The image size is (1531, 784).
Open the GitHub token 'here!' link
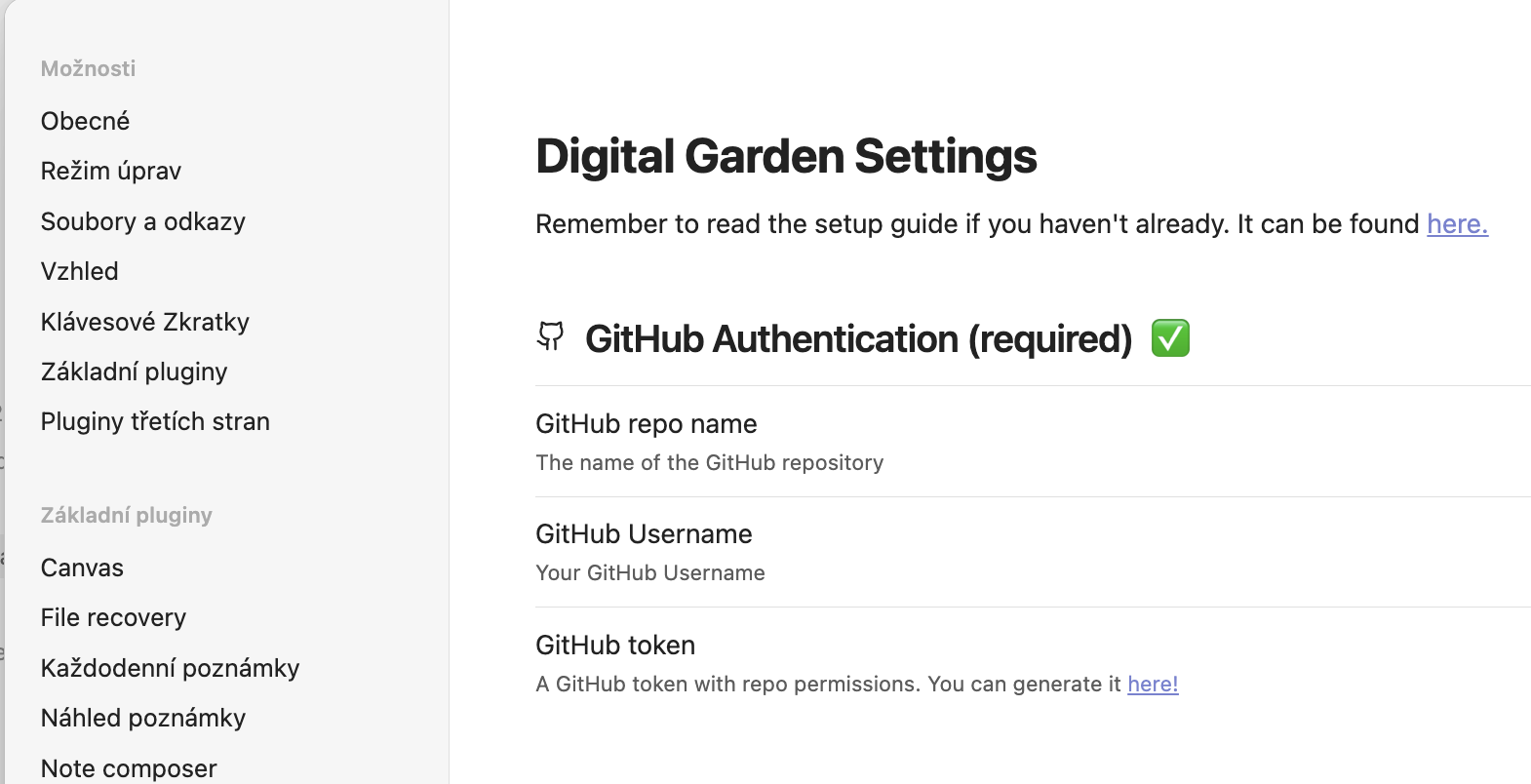(x=1153, y=685)
